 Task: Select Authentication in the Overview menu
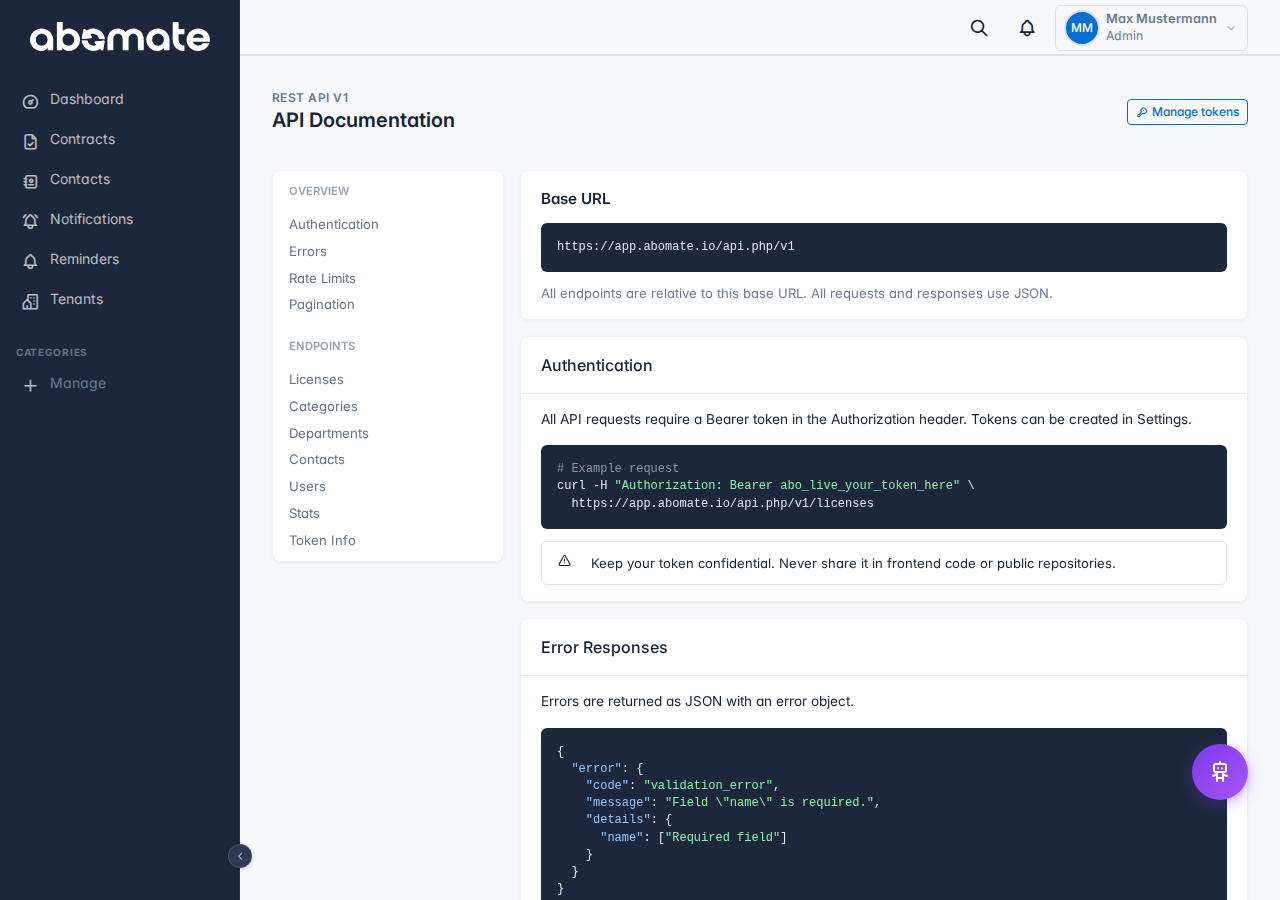point(333,225)
